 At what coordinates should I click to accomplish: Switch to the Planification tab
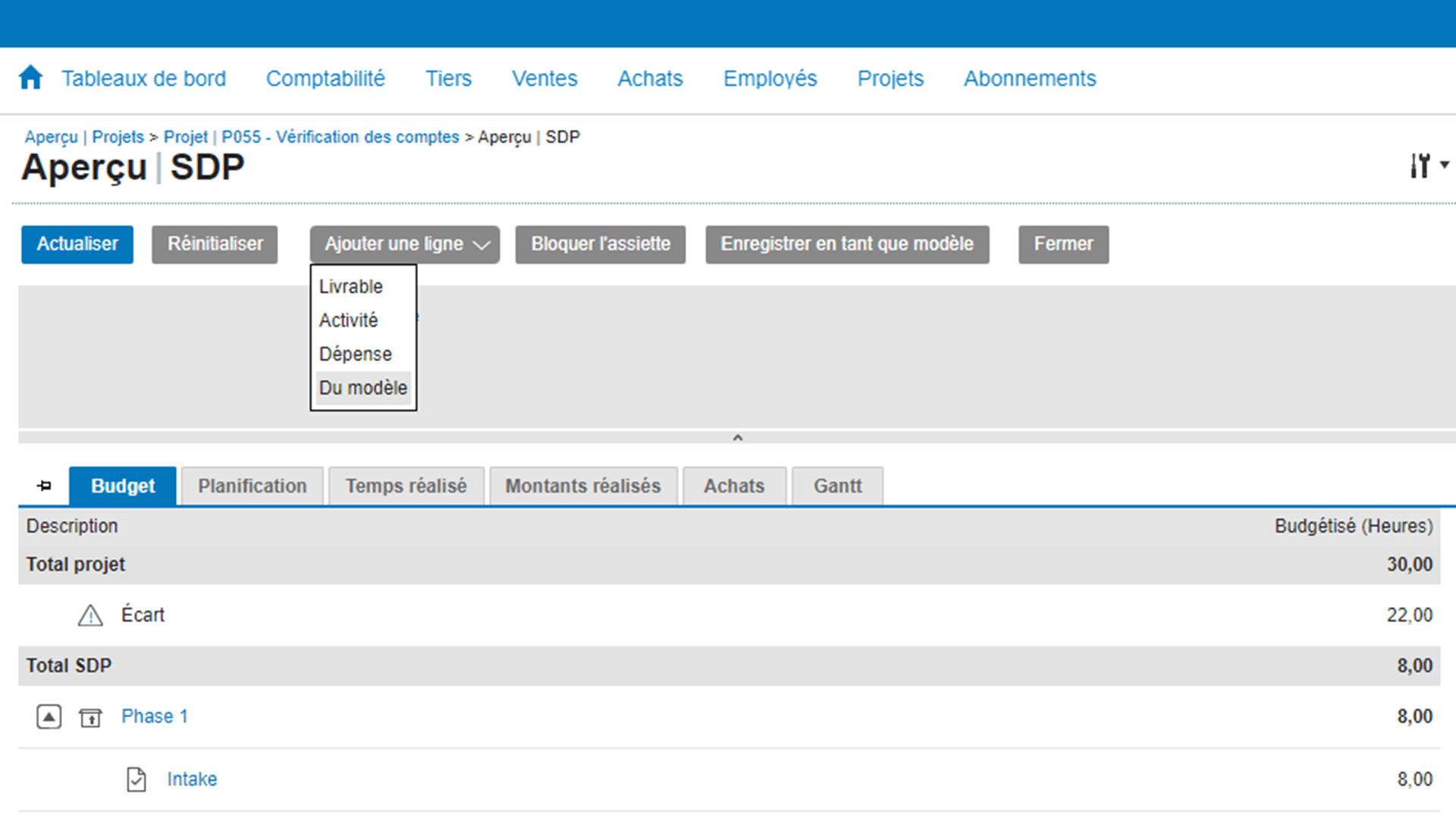(252, 486)
